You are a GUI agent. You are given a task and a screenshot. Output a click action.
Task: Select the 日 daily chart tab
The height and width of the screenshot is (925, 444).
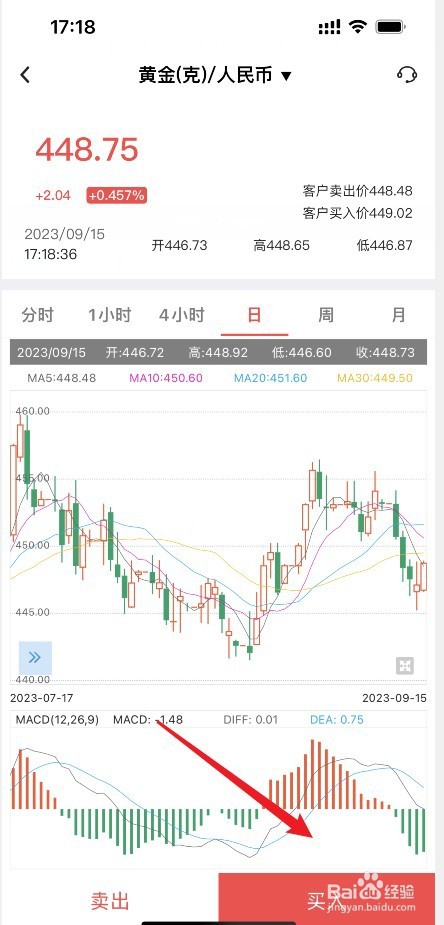click(254, 314)
